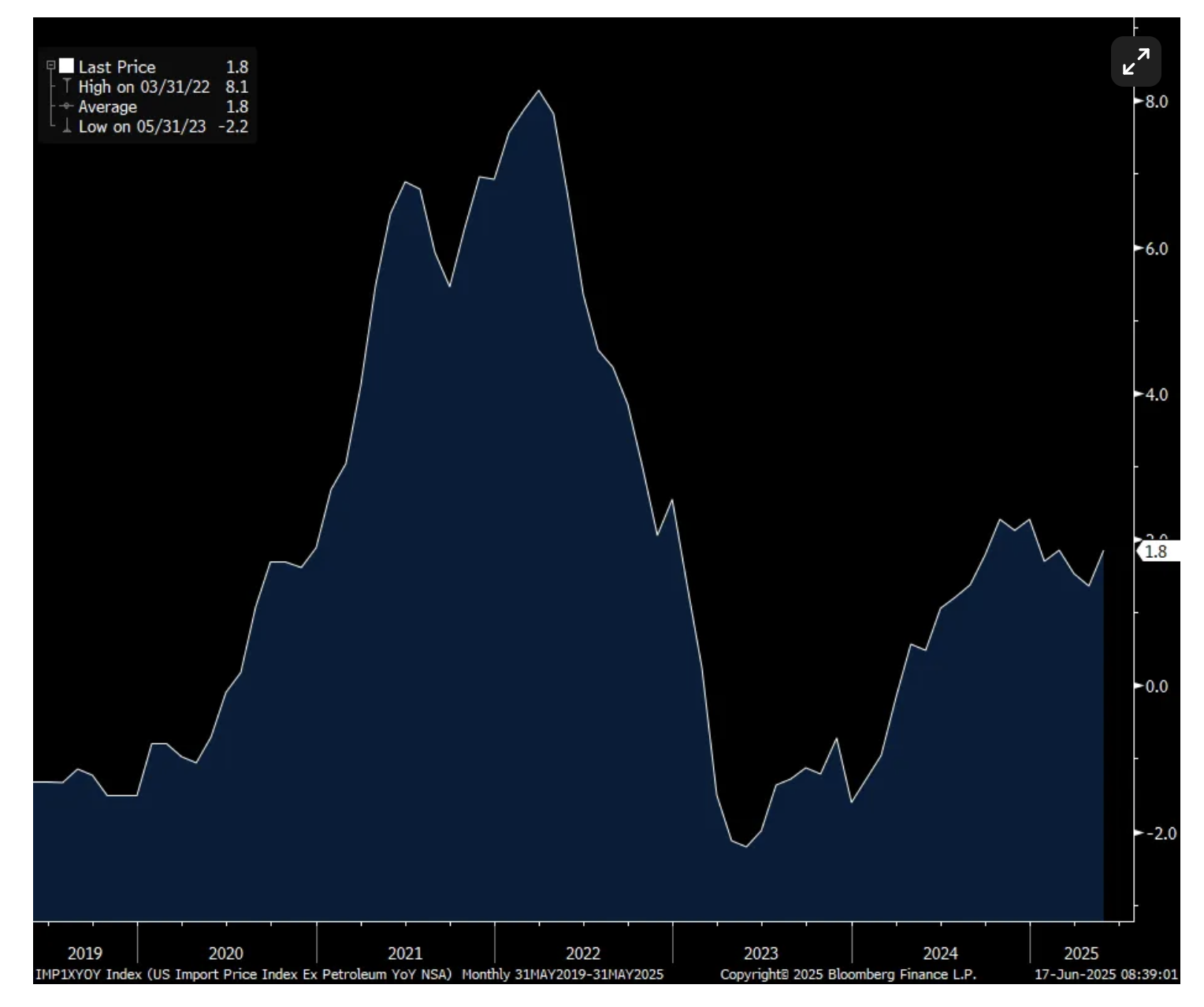Viewport: 1204px width, 1007px height.
Task: Click the 2023 year label on x-axis
Action: pyautogui.click(x=761, y=953)
